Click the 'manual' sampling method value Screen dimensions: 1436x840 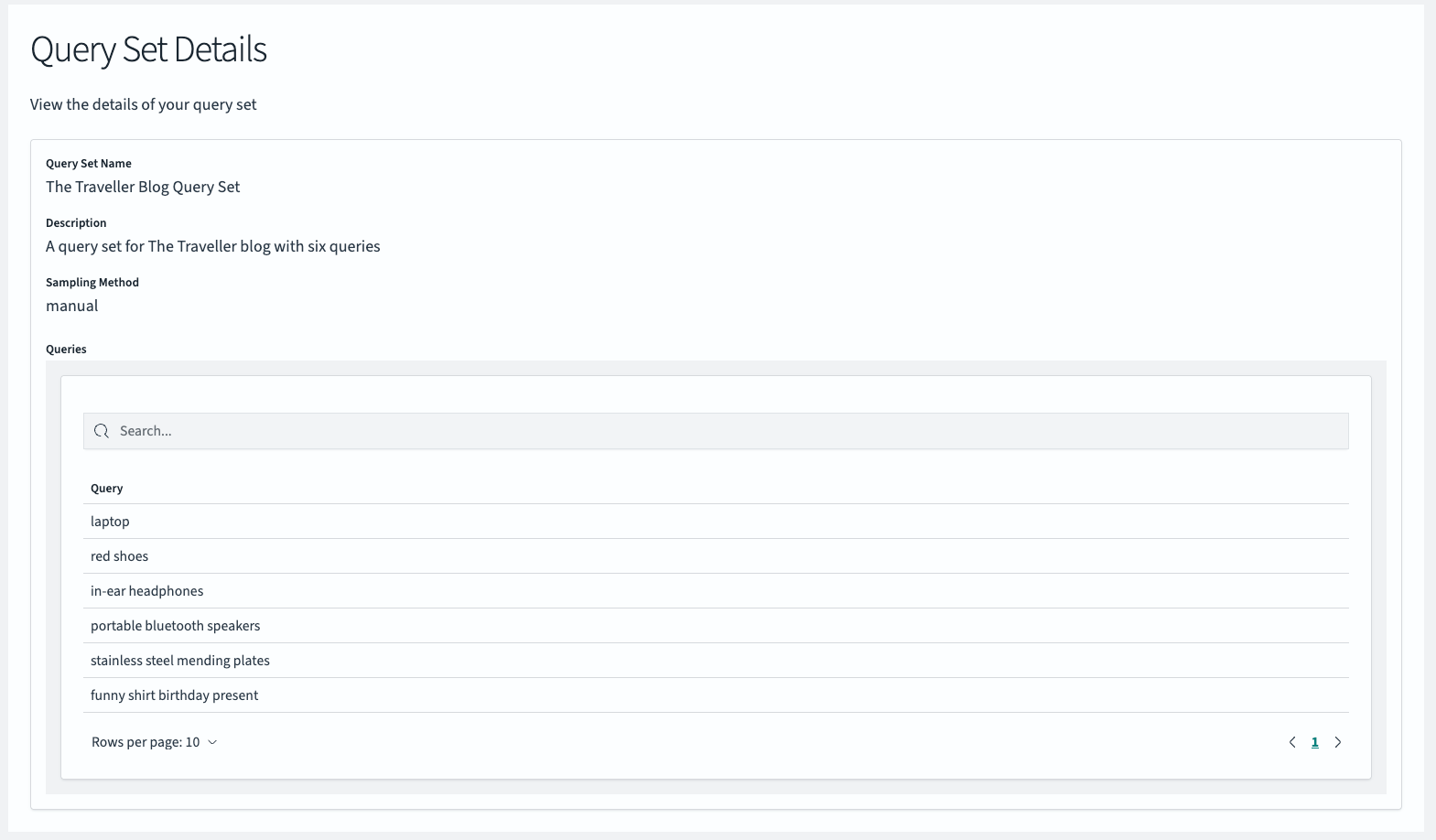(x=71, y=306)
